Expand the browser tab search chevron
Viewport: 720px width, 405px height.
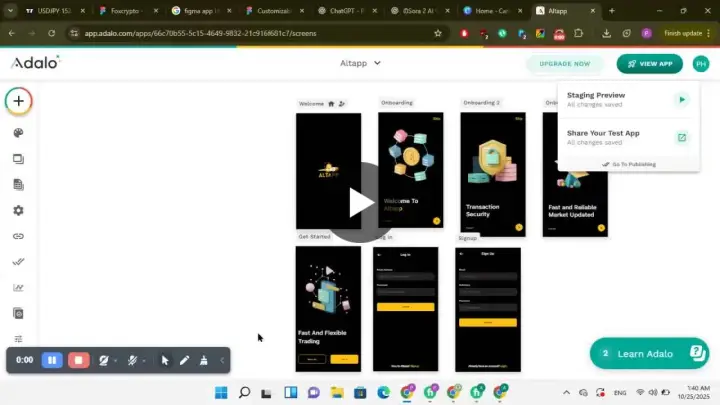point(10,11)
